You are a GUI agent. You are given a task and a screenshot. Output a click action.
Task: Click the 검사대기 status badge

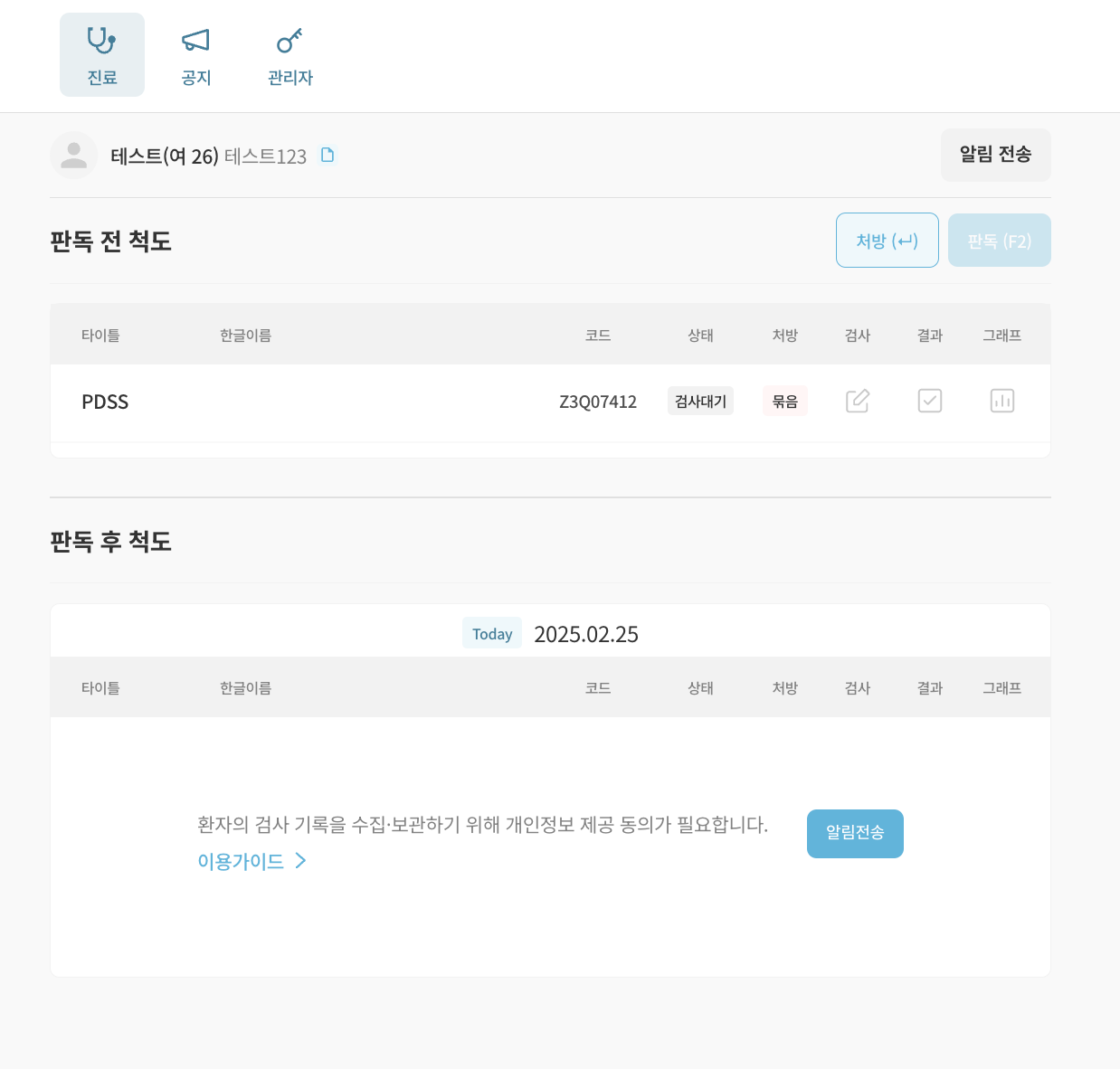pyautogui.click(x=700, y=401)
